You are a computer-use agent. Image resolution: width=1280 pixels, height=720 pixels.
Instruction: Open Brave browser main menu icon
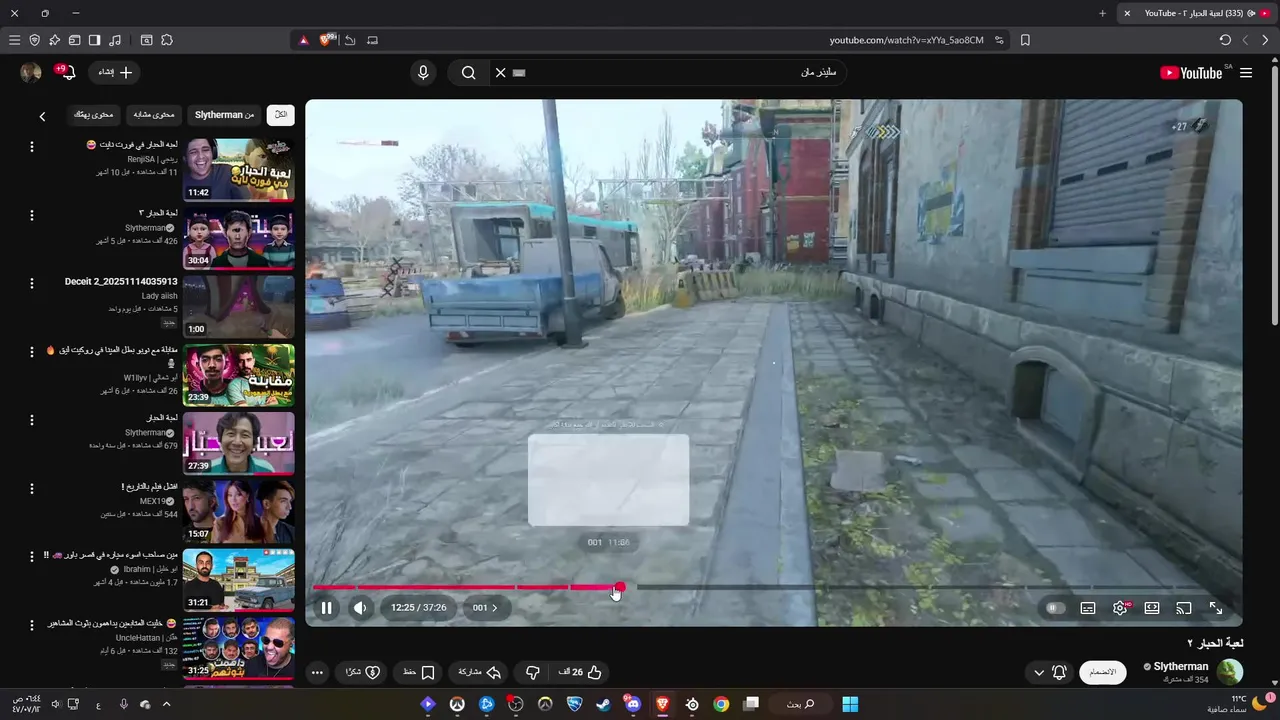pyautogui.click(x=14, y=40)
